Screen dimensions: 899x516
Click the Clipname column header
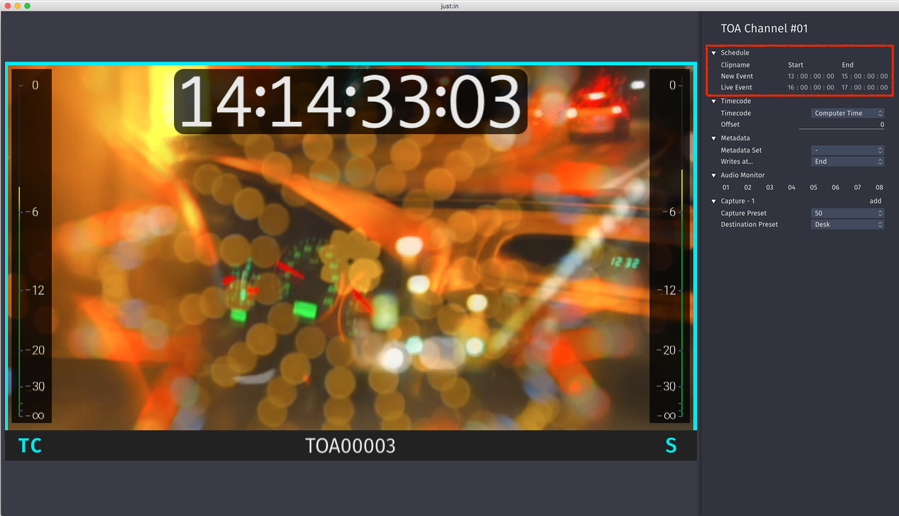[x=735, y=65]
